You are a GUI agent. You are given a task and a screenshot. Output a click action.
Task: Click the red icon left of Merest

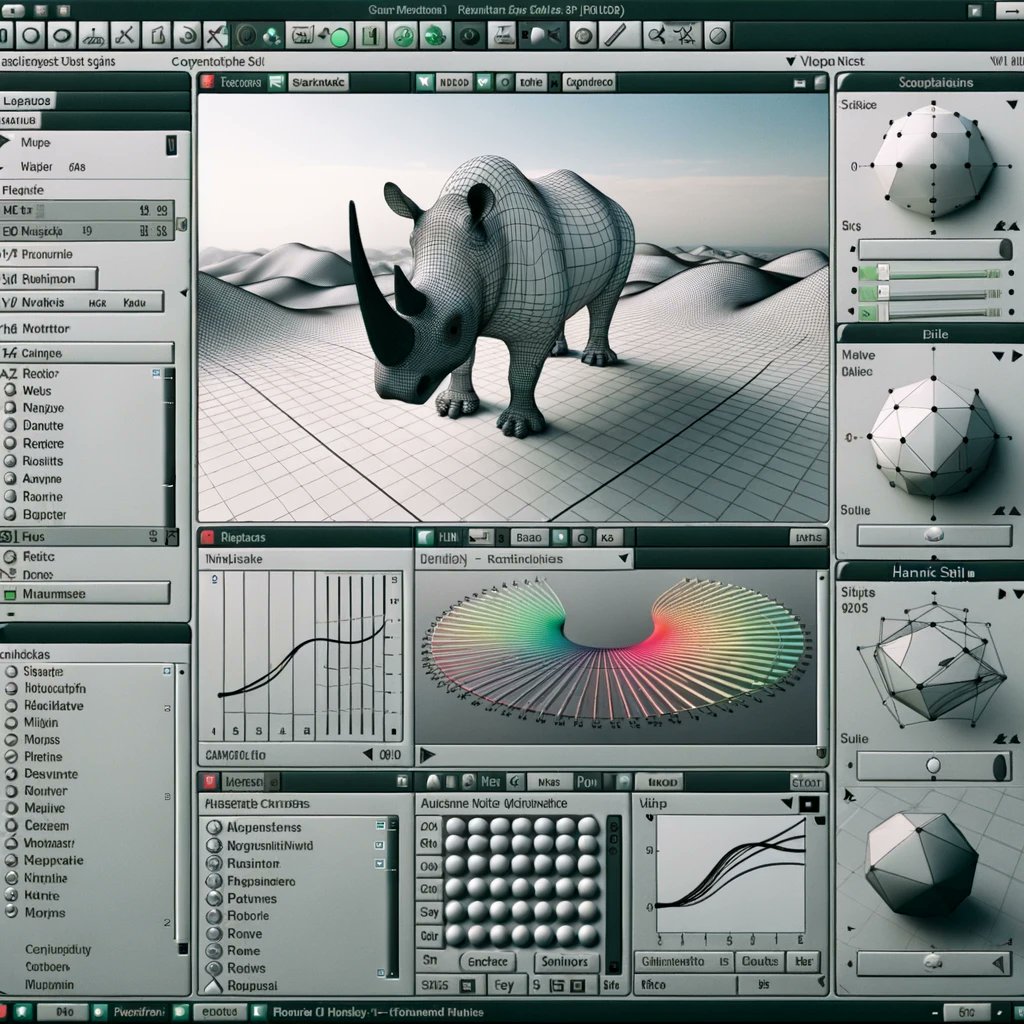pos(210,782)
